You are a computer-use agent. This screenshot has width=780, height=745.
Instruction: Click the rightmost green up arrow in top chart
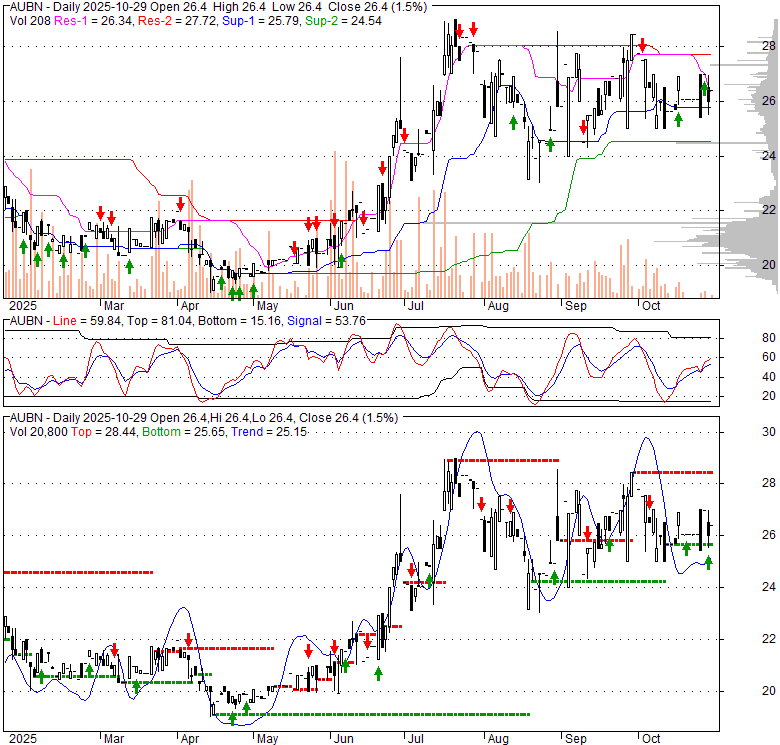click(706, 91)
